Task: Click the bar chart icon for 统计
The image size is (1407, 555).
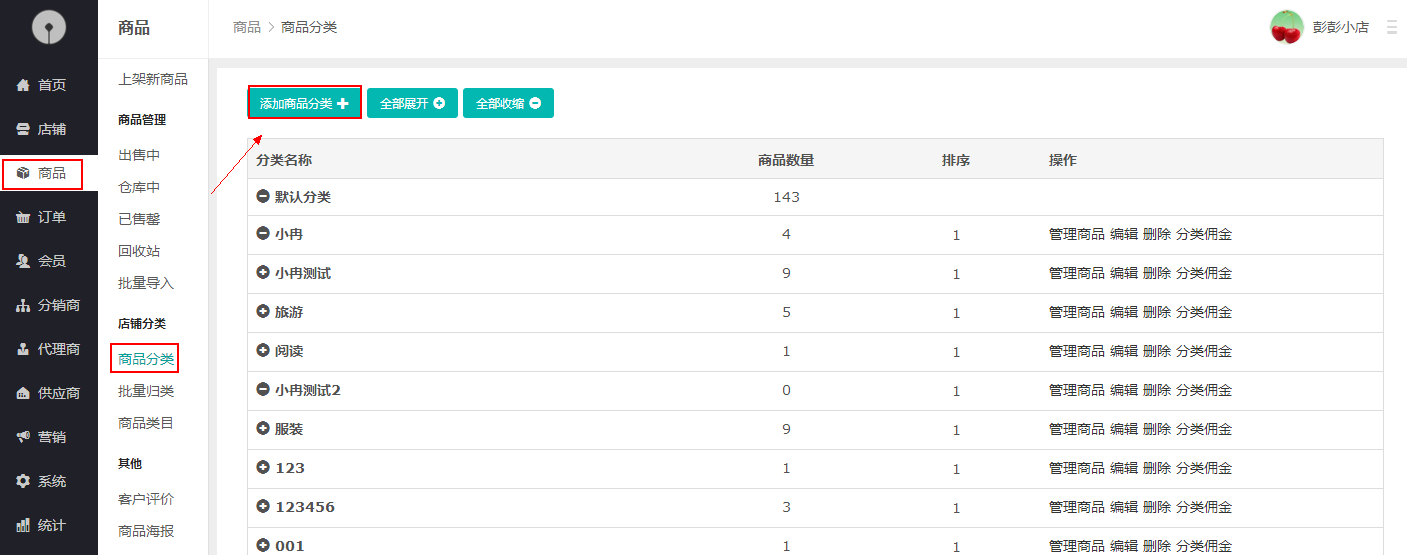Action: (23, 526)
